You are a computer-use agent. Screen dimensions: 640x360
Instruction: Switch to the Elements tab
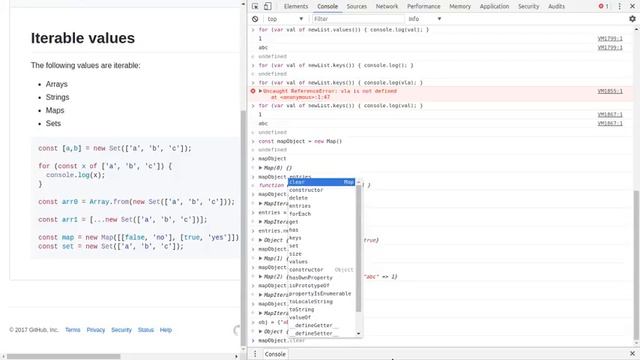point(296,7)
